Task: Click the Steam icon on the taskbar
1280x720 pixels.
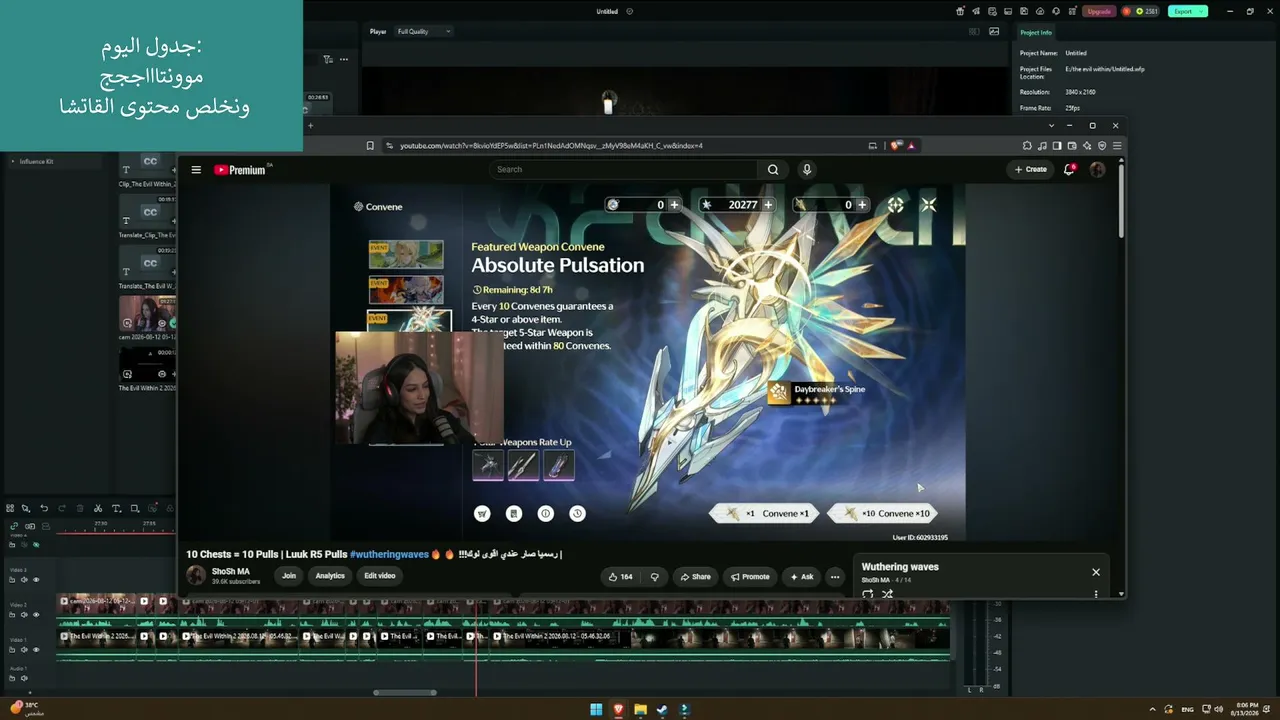Action: (662, 710)
